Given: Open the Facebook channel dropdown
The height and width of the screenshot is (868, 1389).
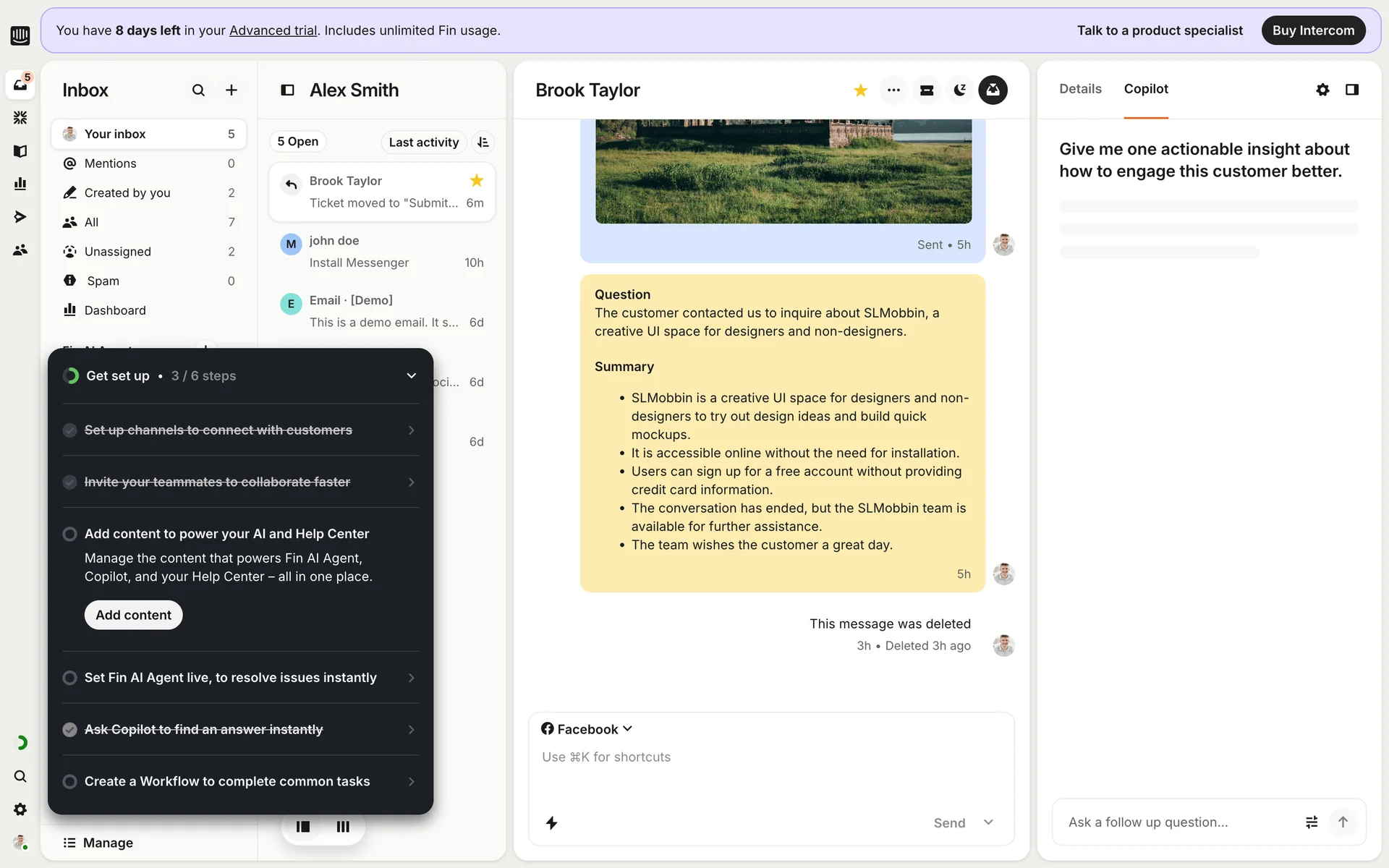Looking at the screenshot, I should pyautogui.click(x=587, y=729).
